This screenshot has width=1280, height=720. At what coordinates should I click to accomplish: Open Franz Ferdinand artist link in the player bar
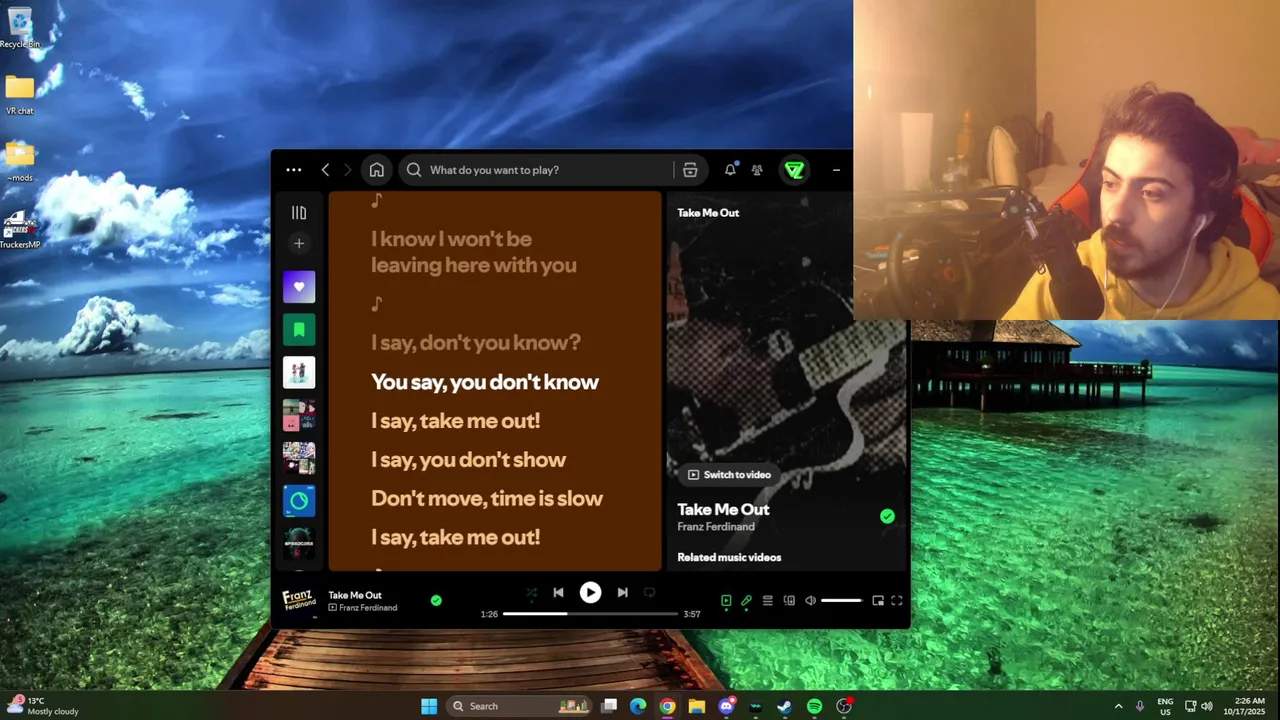368,608
